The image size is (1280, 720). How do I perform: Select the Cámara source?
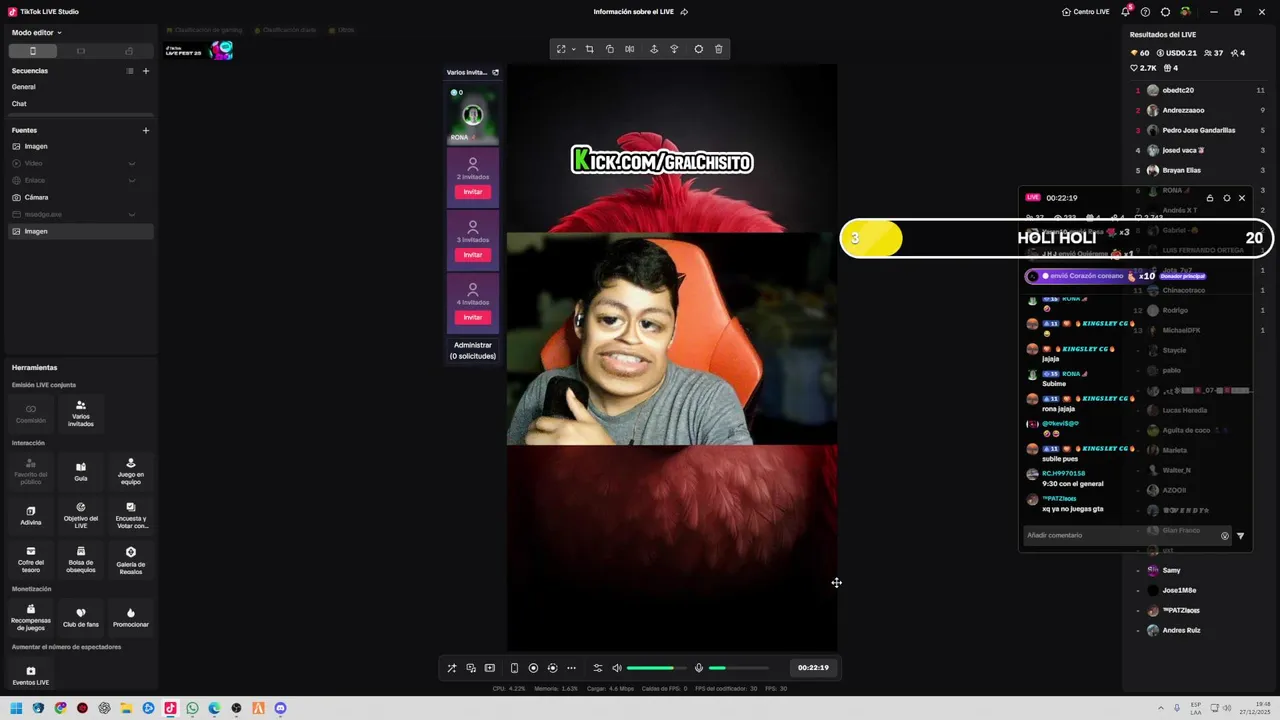[x=80, y=197]
